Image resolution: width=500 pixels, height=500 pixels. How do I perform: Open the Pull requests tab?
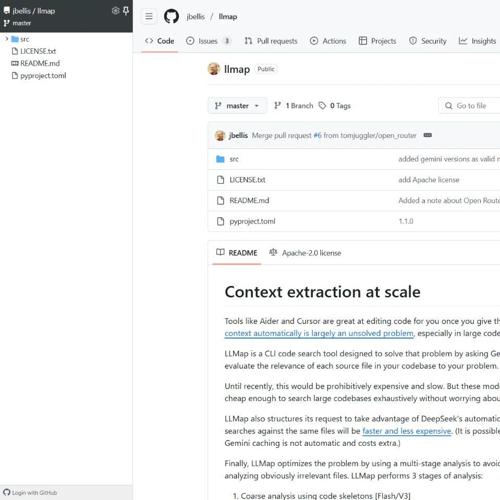point(271,41)
